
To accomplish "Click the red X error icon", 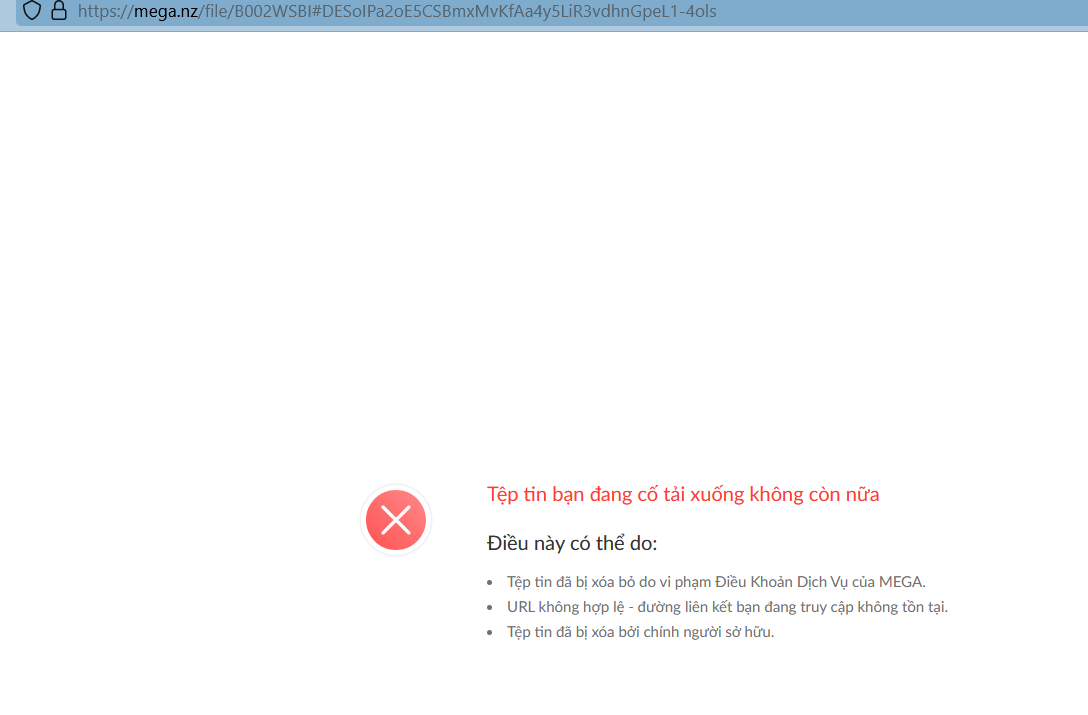I will click(396, 520).
